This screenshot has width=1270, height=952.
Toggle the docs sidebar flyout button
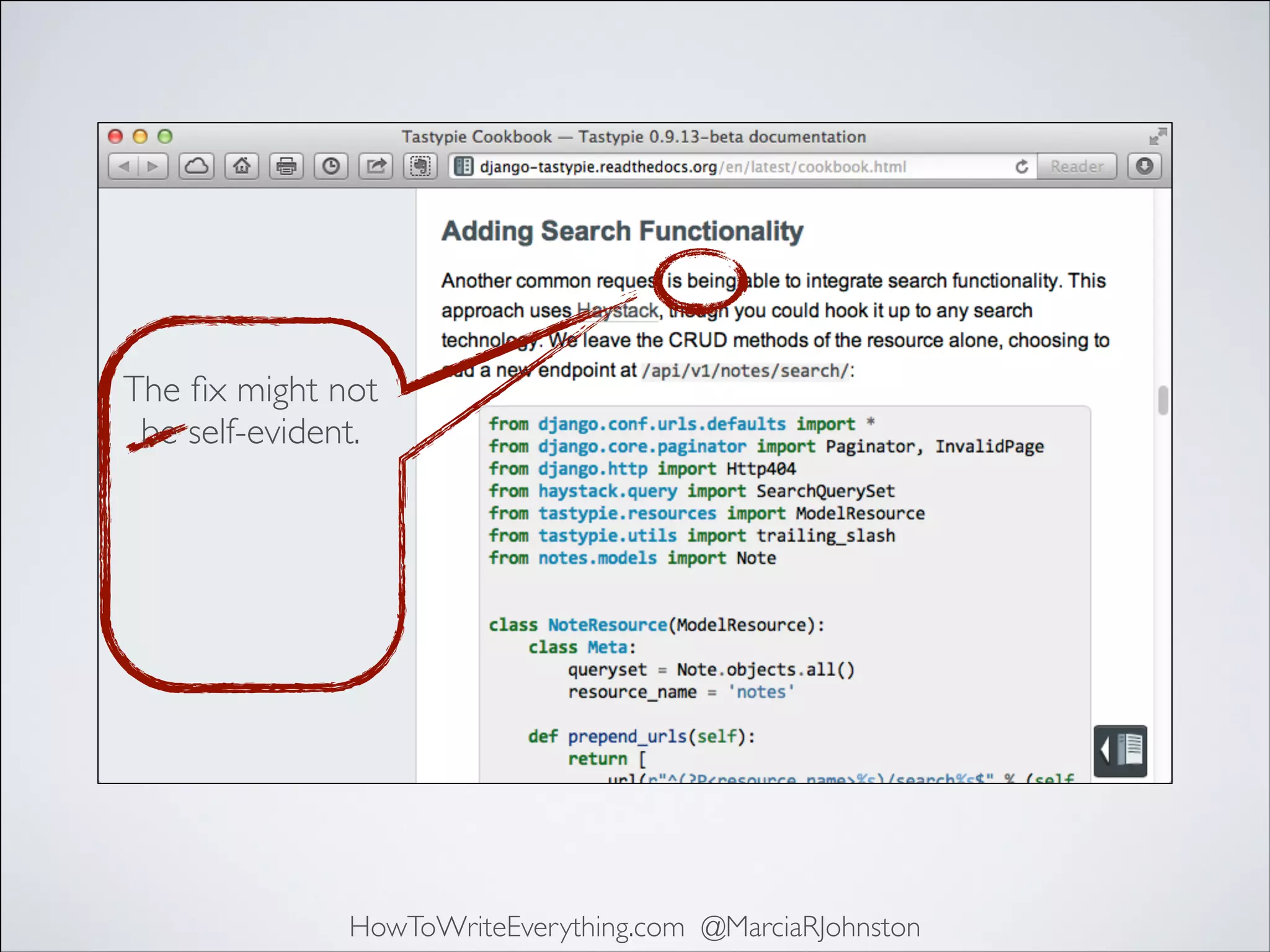tap(1120, 751)
